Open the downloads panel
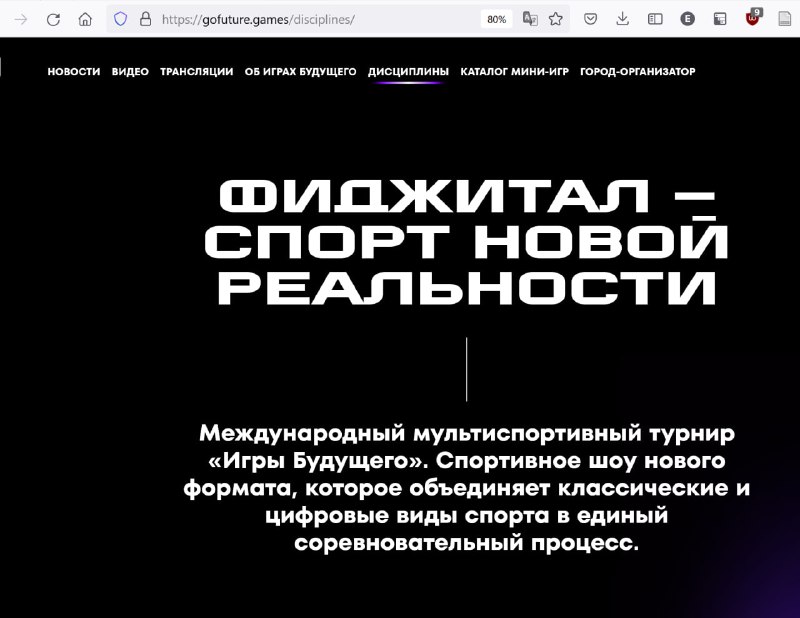 [x=622, y=19]
